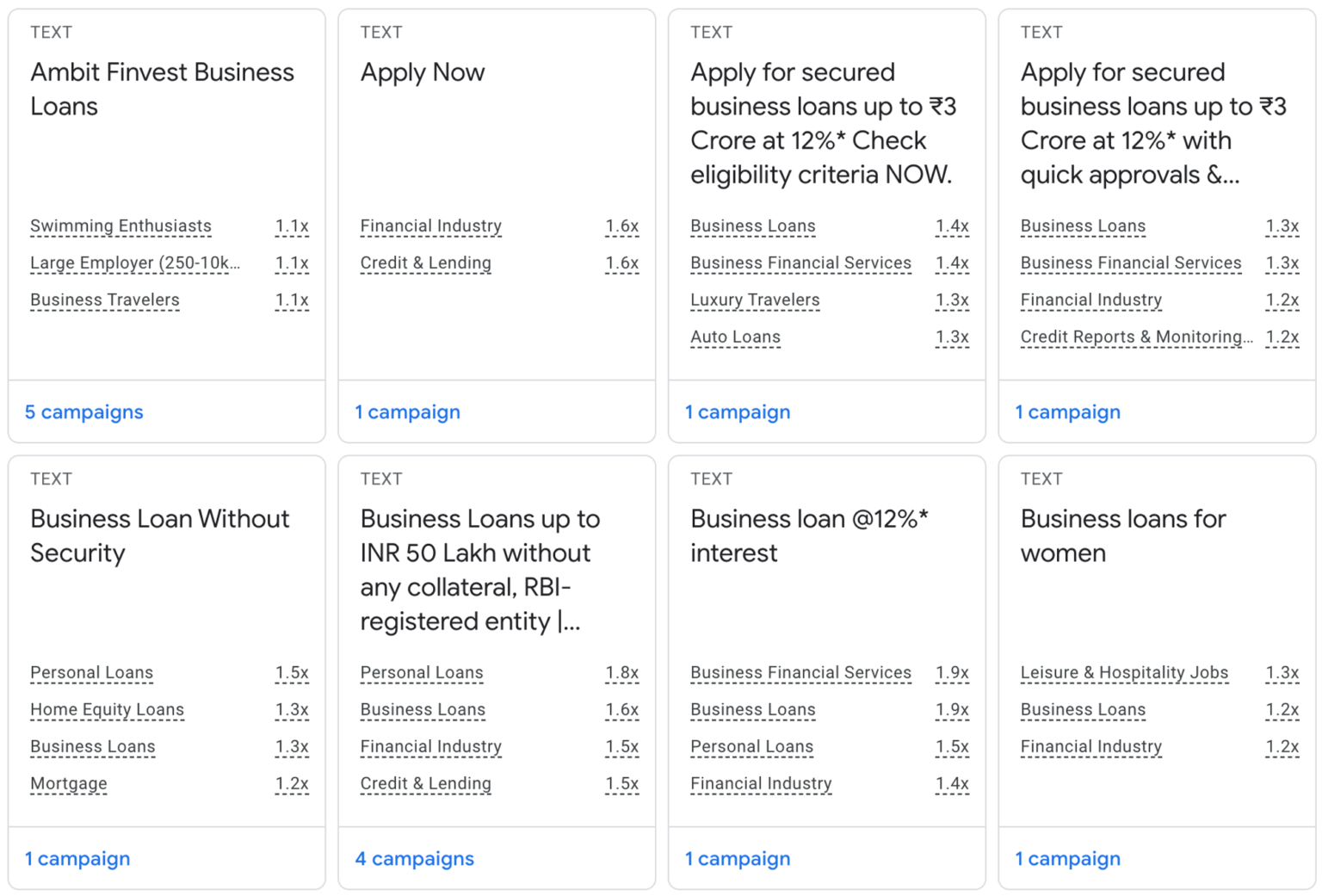Open 'Auto Loans' audience segment
The image size is (1322, 896).
click(735, 337)
